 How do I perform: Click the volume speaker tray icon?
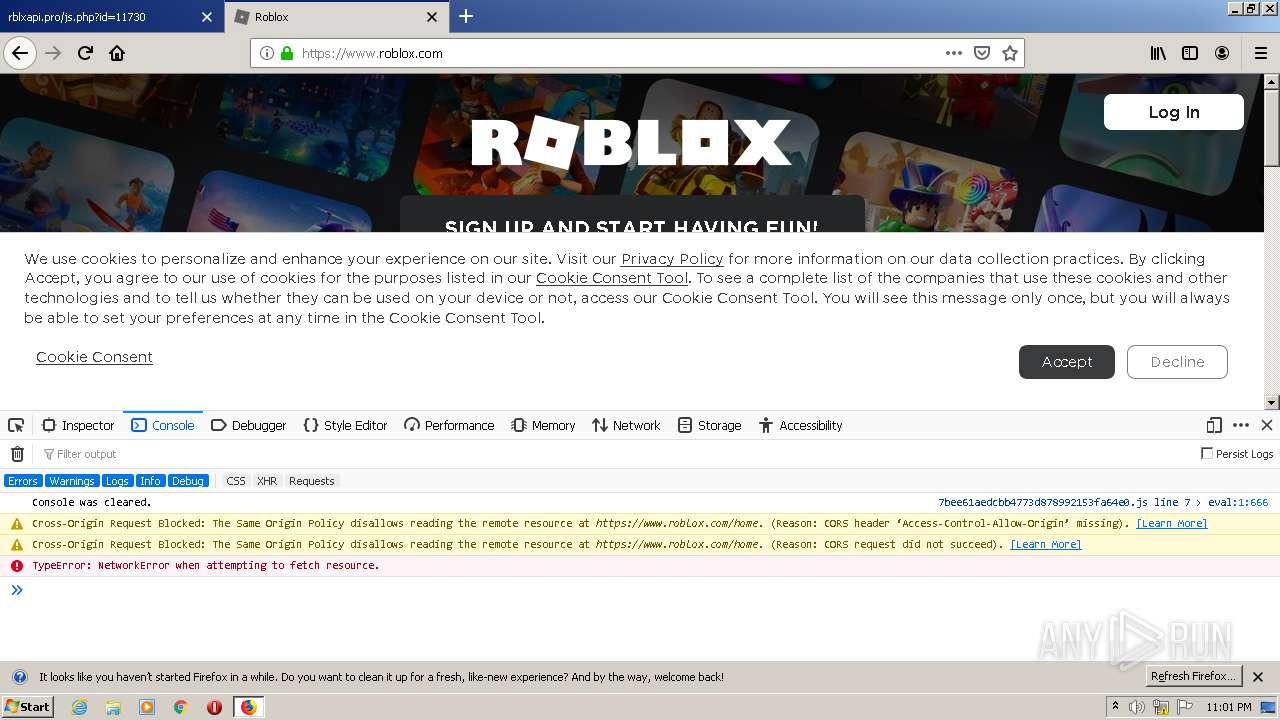(x=1137, y=707)
